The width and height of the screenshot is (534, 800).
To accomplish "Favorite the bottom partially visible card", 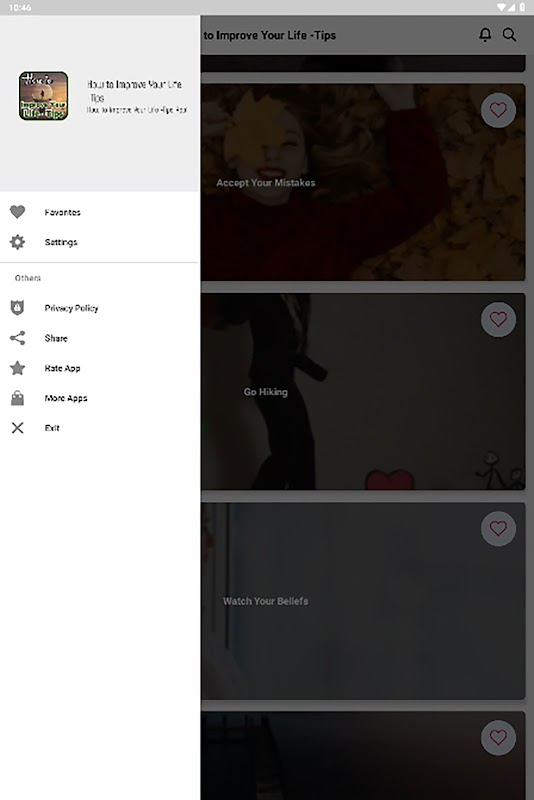I will point(498,738).
